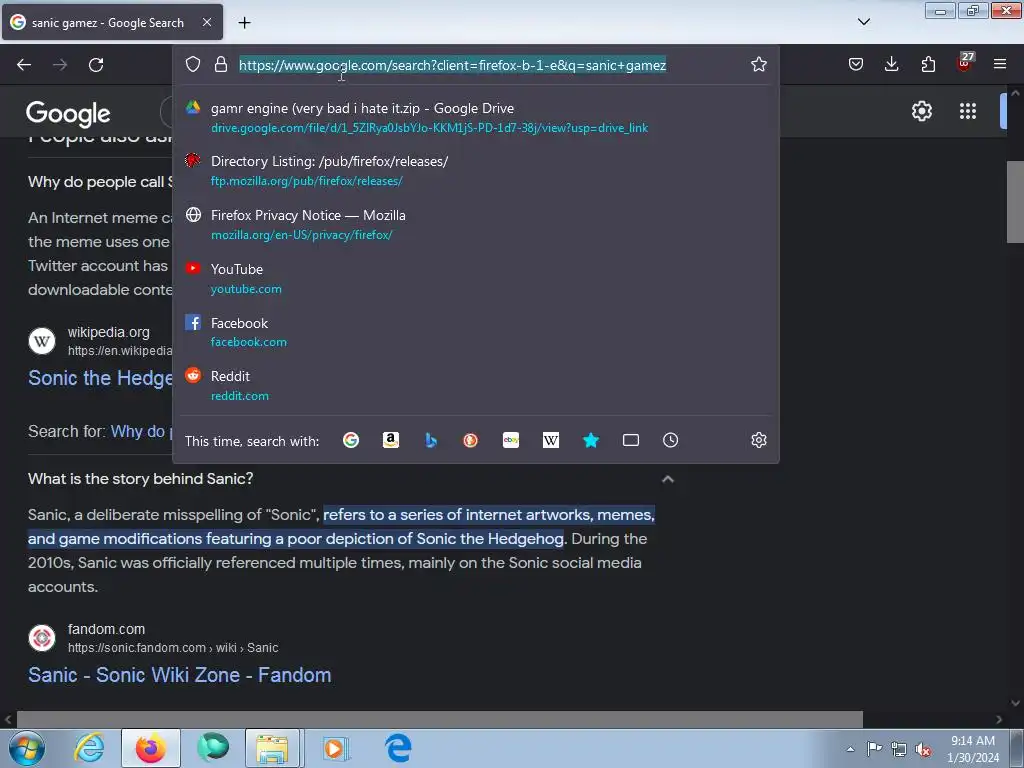The width and height of the screenshot is (1024, 768).
Task: Open the Google apps grid
Action: (968, 111)
